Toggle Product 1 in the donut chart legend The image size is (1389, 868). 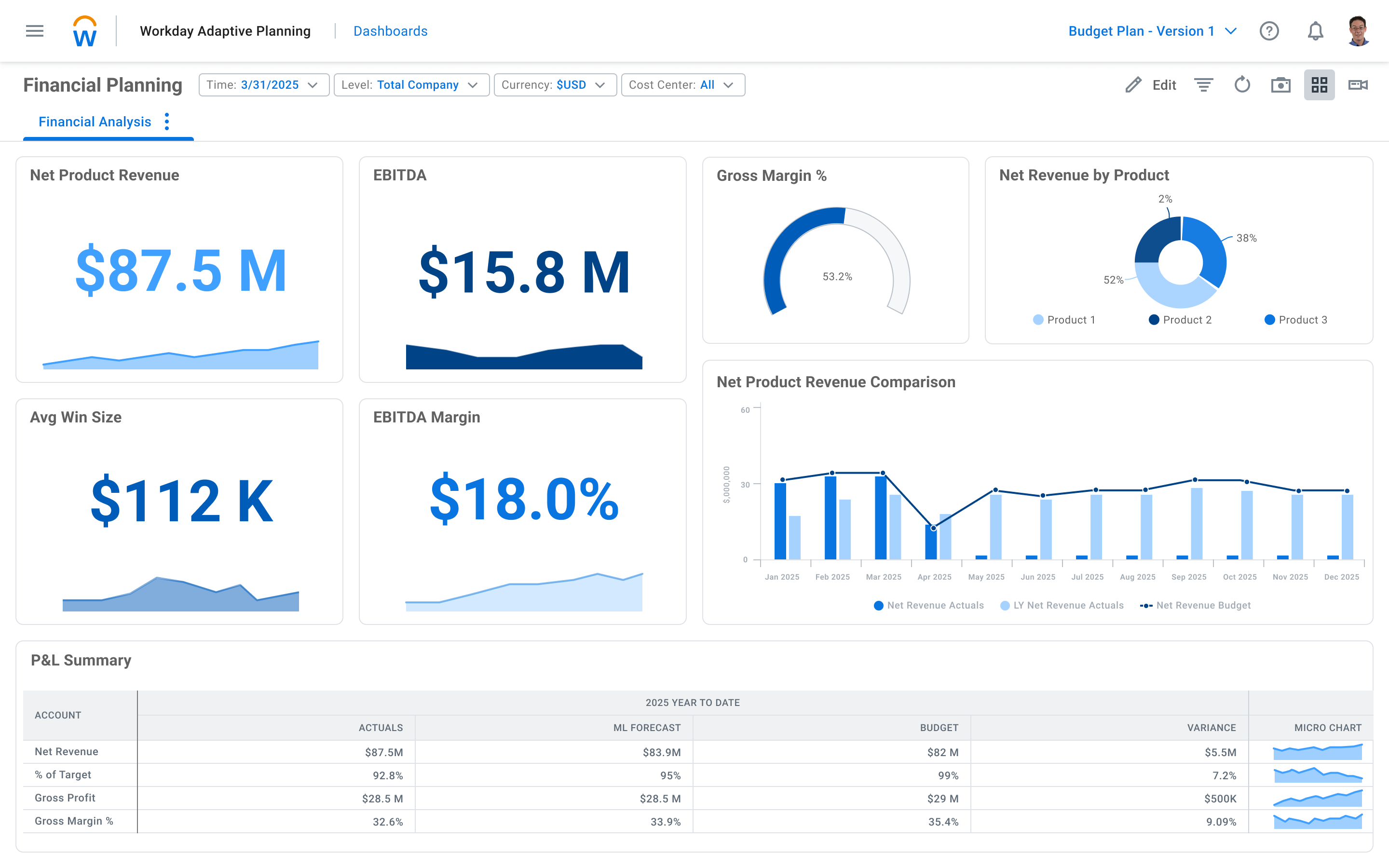click(x=1065, y=320)
